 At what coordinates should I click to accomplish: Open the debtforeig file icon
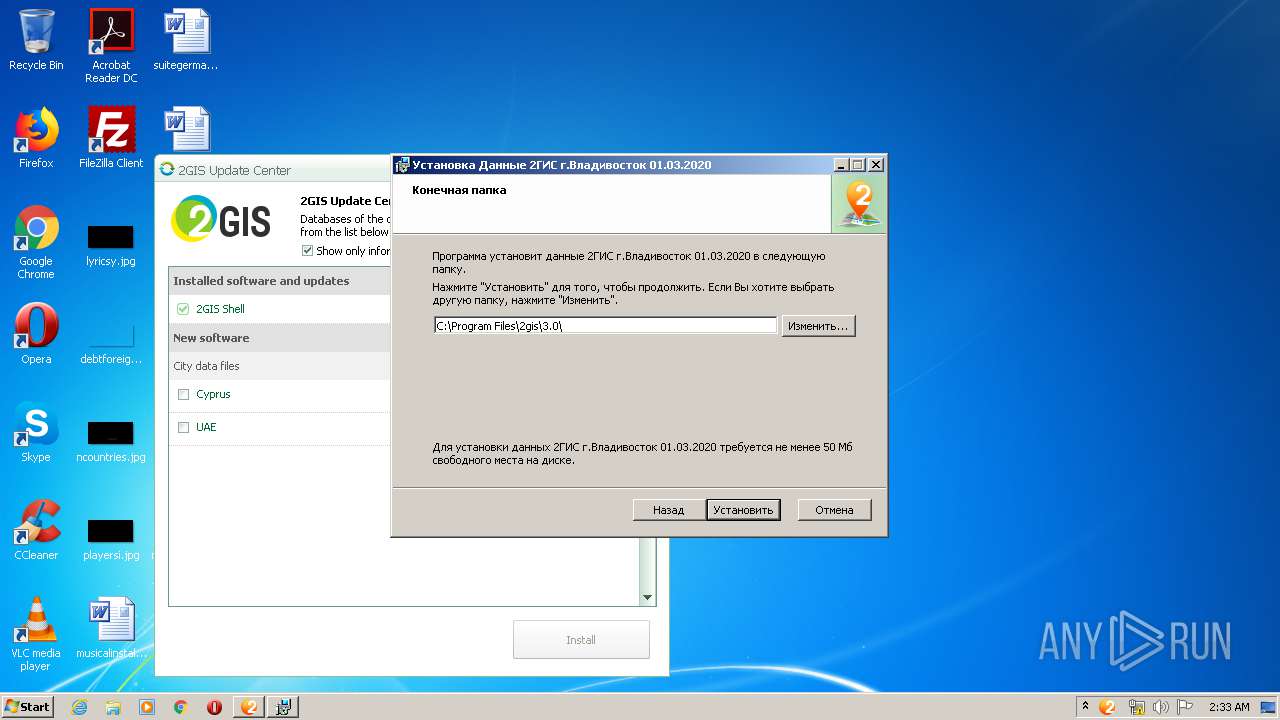click(110, 344)
